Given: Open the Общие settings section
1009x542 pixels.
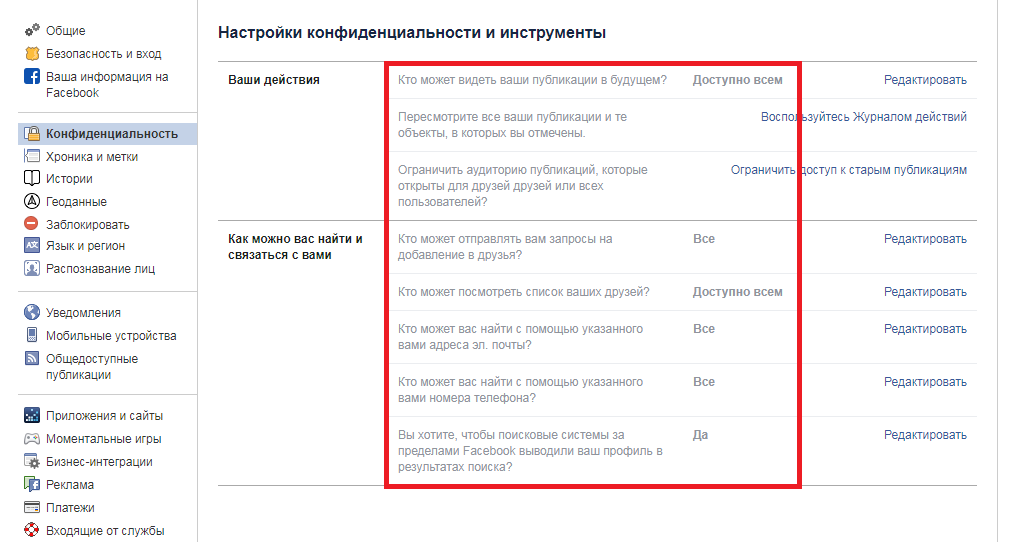Looking at the screenshot, I should (65, 30).
